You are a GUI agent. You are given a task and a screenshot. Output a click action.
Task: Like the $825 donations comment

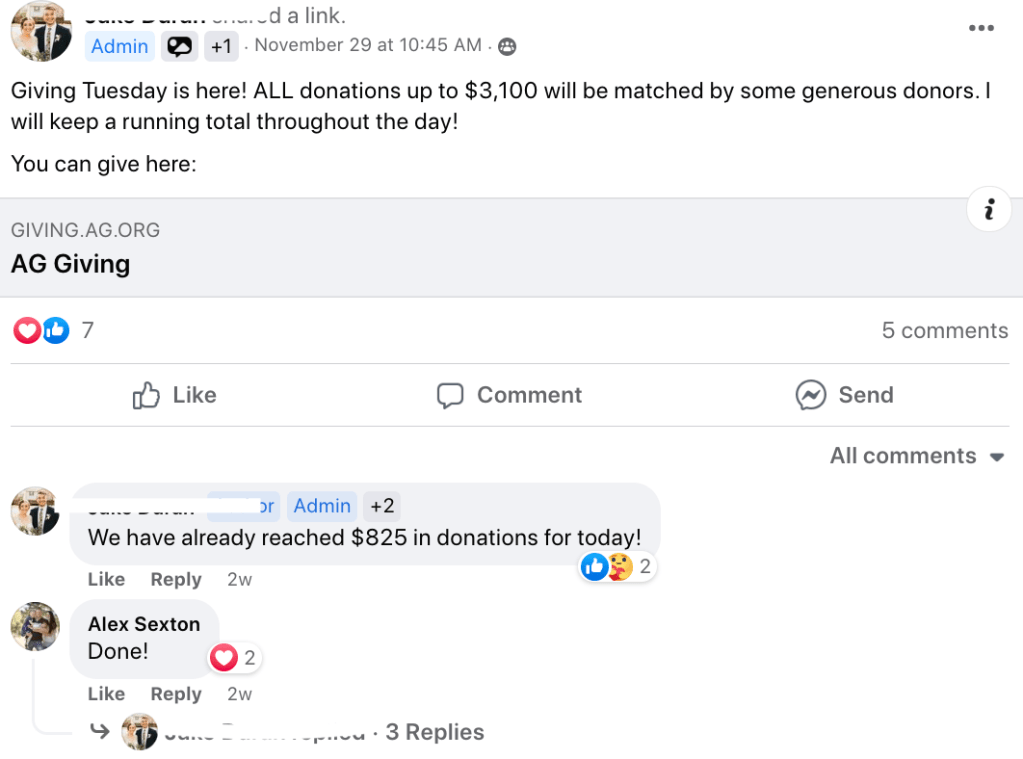[x=106, y=579]
